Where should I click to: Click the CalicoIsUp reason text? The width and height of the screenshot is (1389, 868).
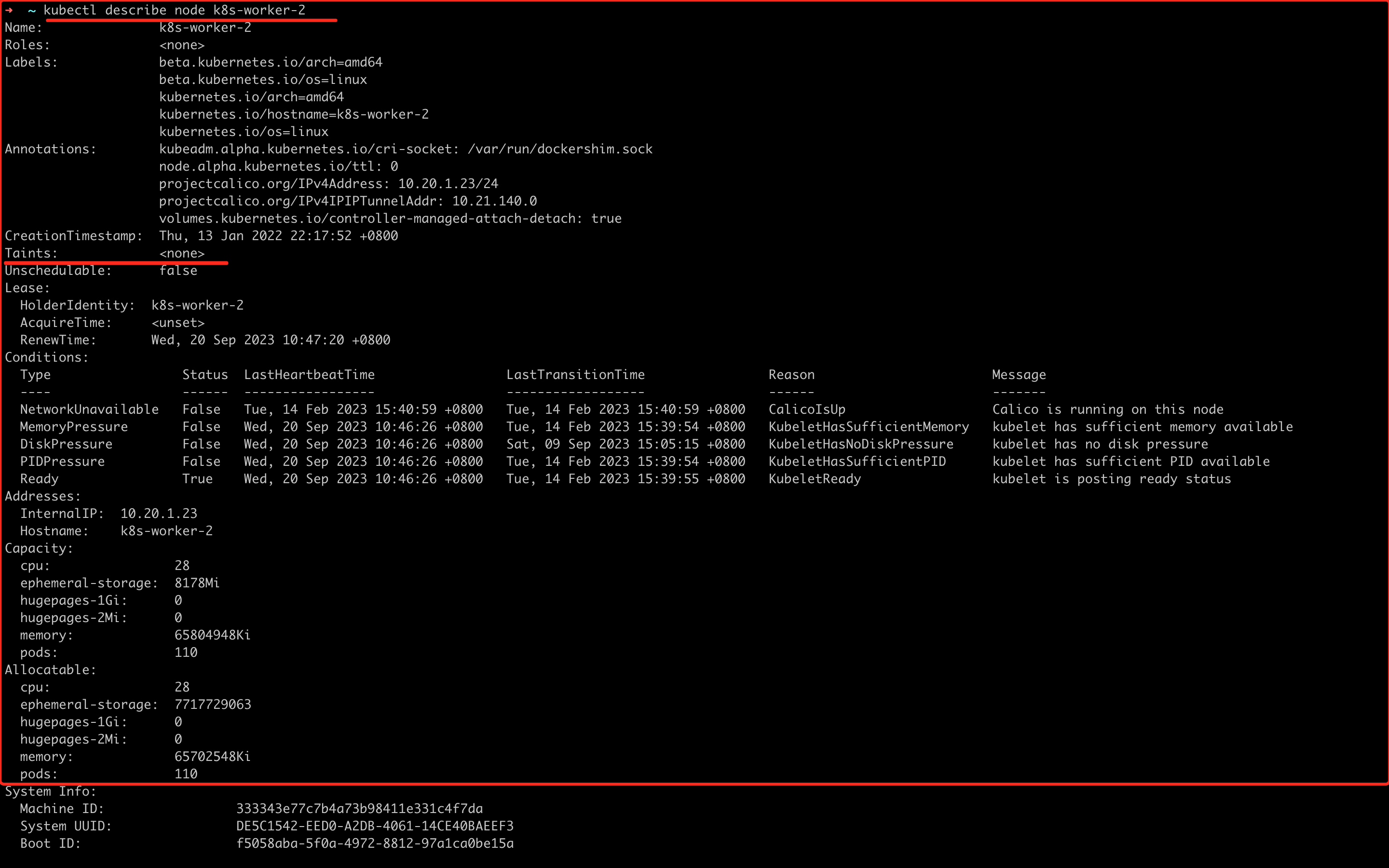coord(806,409)
